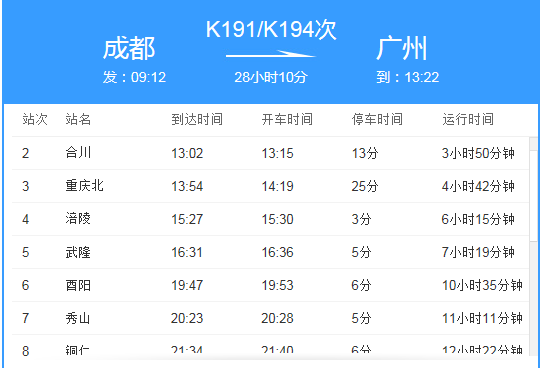Click the total duration 28小时10分

pos(271,77)
